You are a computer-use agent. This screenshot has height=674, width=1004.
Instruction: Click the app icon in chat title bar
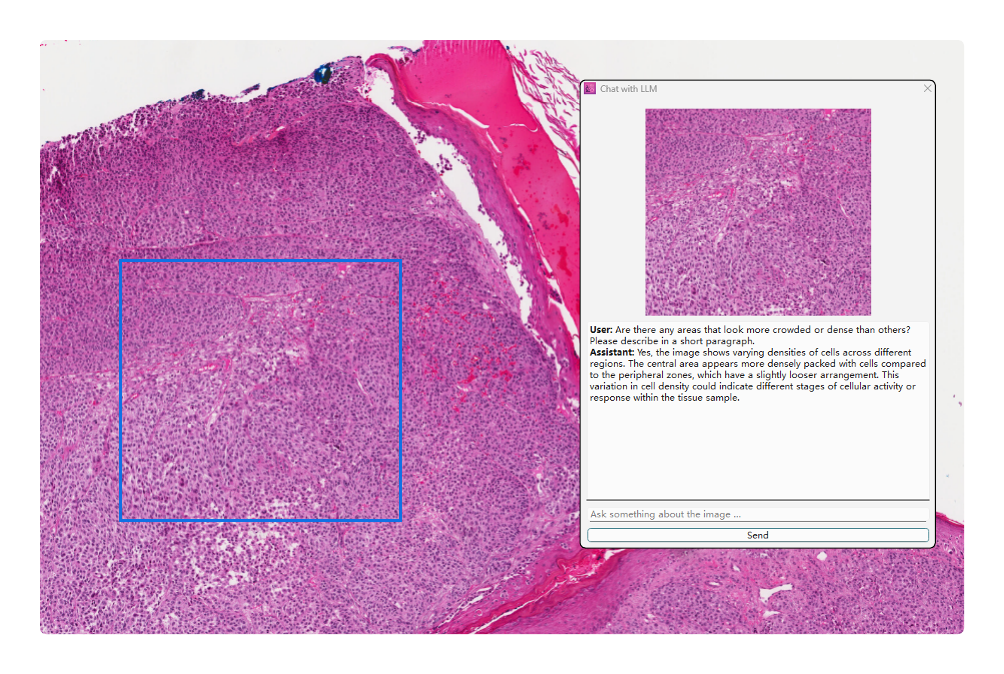click(590, 89)
